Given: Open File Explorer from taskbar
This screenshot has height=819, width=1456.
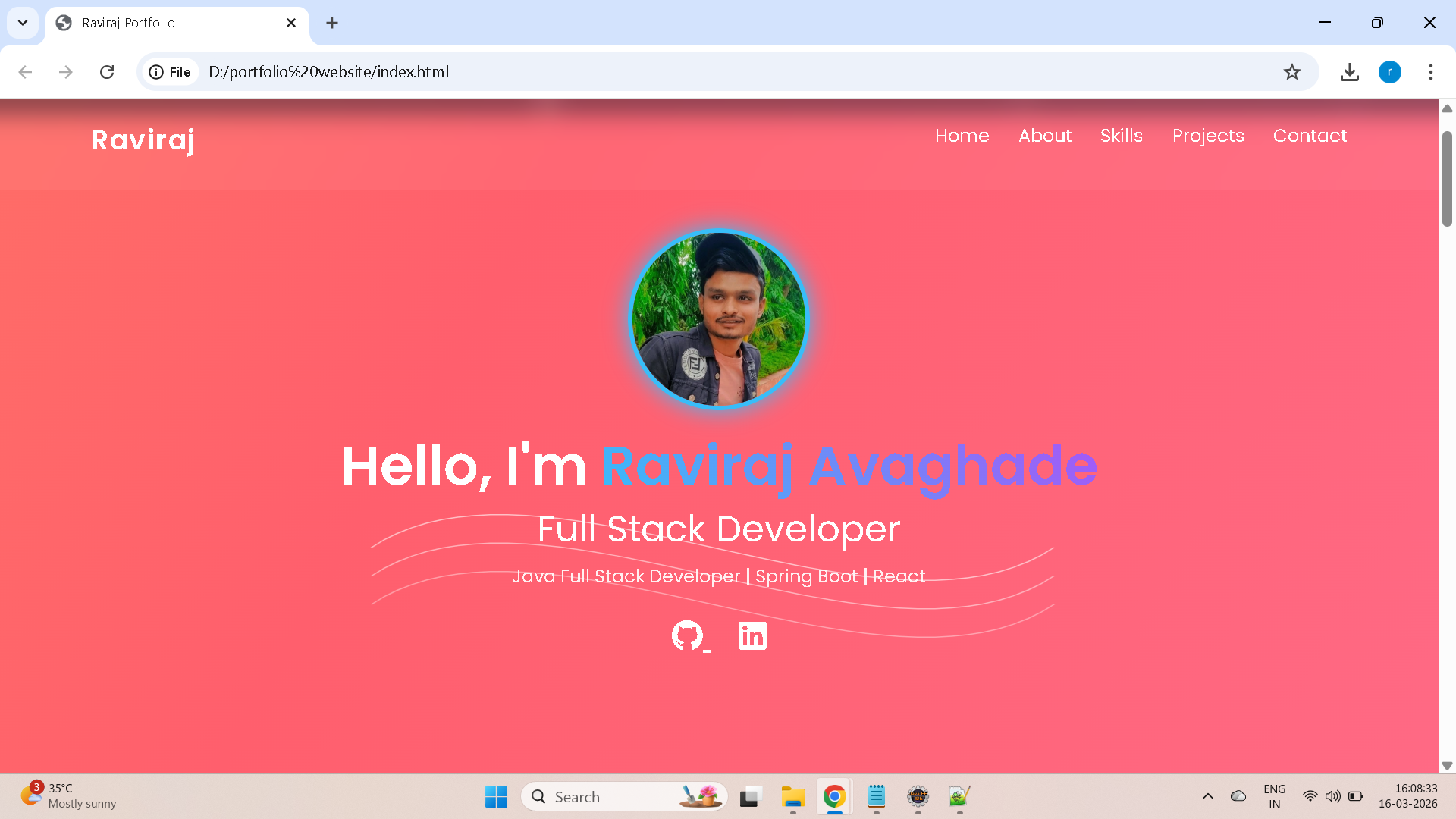Looking at the screenshot, I should pyautogui.click(x=792, y=796).
